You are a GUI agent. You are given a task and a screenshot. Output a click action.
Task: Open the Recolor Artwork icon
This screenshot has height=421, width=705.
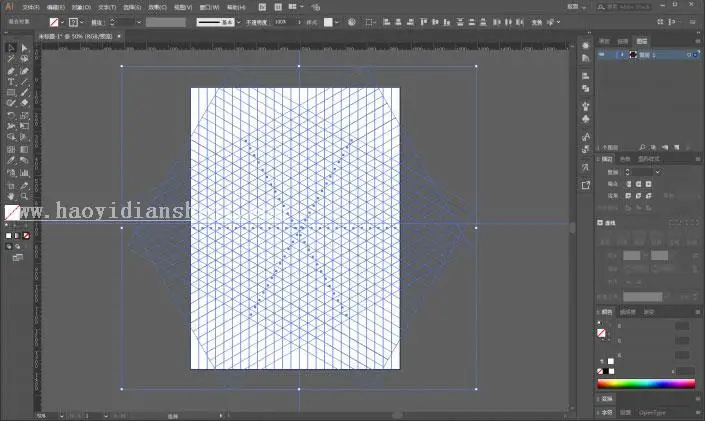tap(352, 22)
